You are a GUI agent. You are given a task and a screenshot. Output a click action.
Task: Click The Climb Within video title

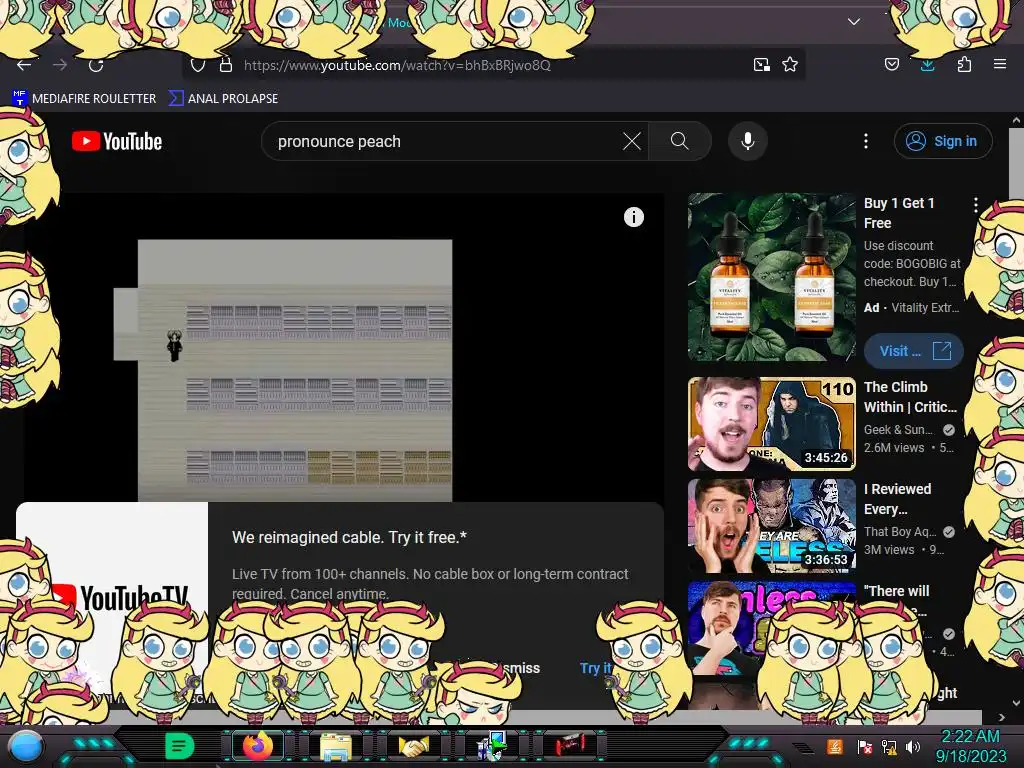click(x=910, y=397)
